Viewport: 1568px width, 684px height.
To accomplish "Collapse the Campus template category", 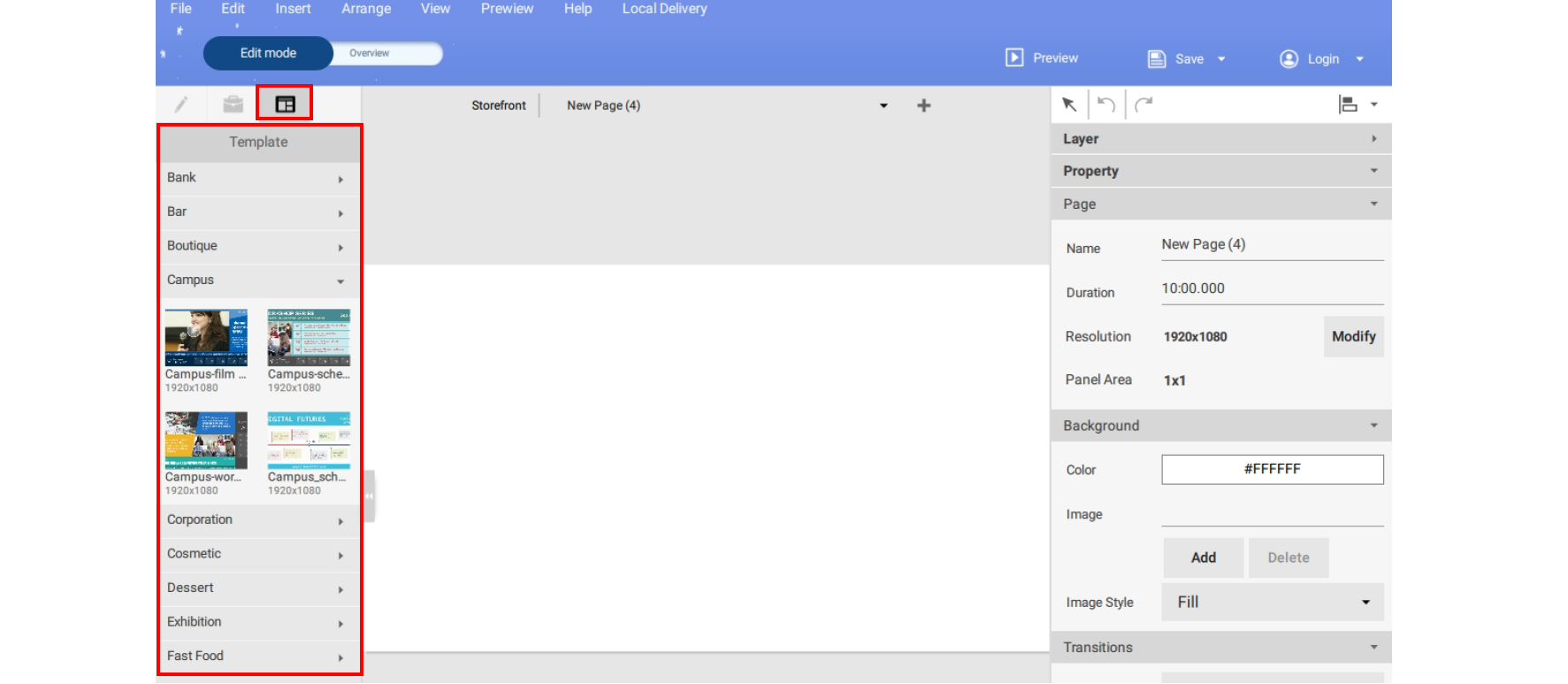I will point(258,281).
